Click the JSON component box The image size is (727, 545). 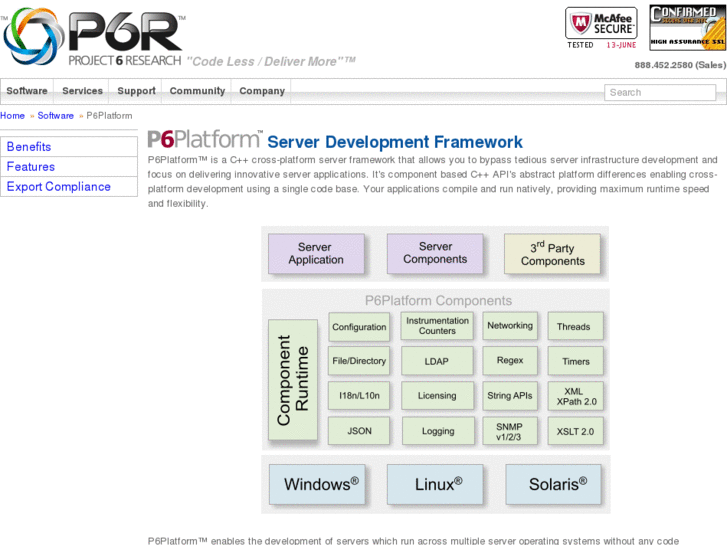[359, 431]
